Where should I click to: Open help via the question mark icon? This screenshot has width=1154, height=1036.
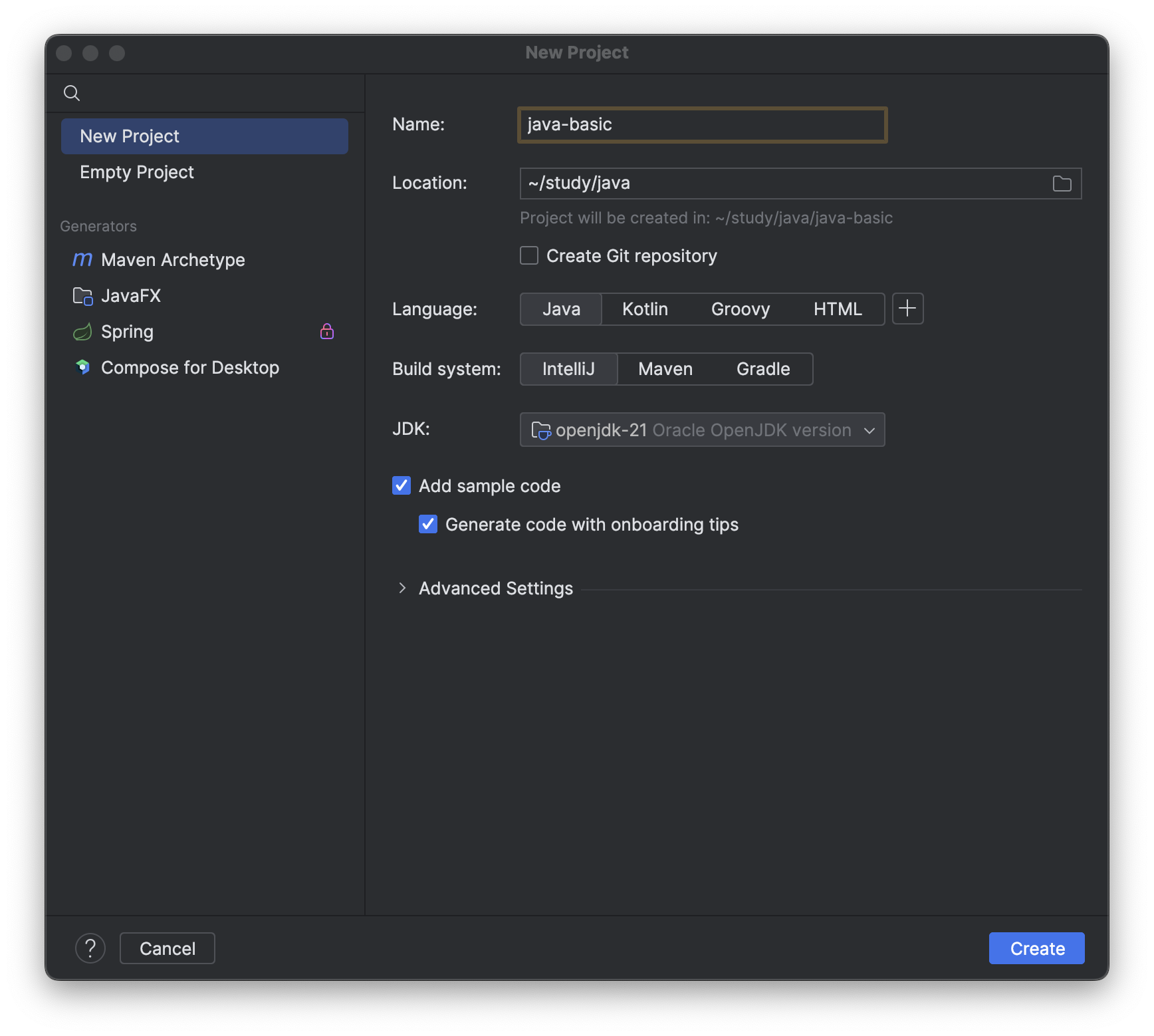[x=90, y=948]
